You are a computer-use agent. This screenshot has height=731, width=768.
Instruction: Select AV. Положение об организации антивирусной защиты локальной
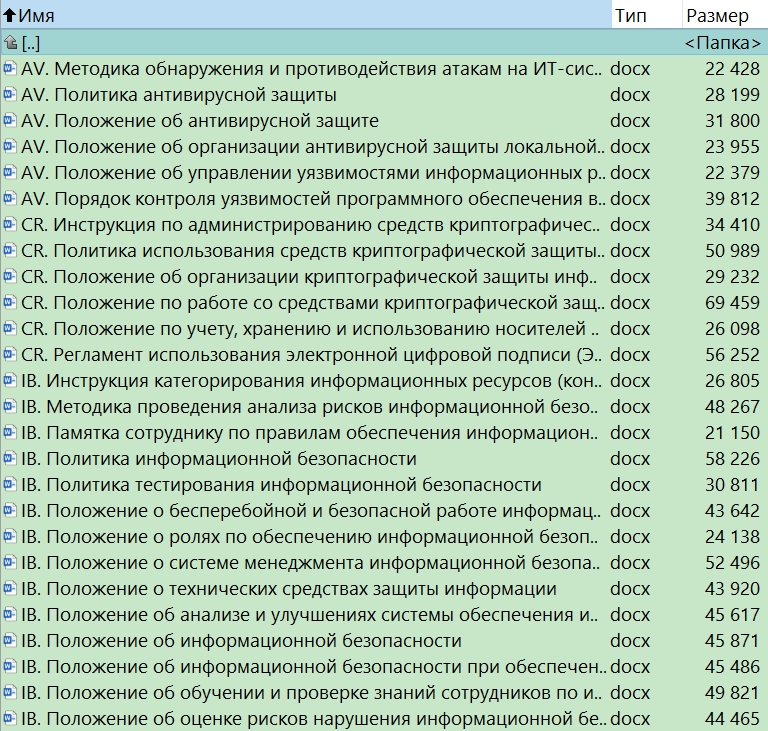point(384,146)
